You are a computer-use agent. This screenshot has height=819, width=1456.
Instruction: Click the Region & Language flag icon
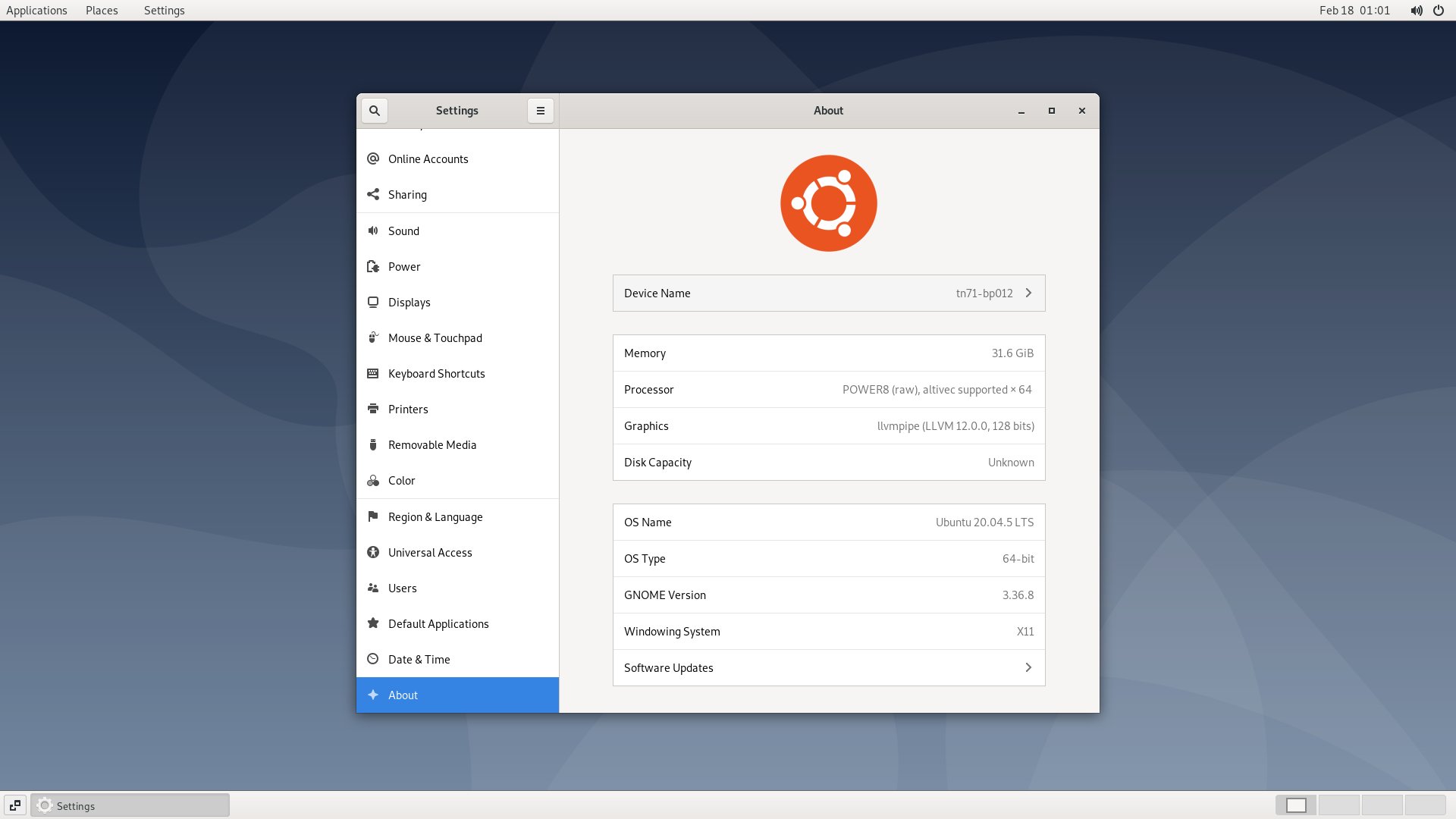373,516
